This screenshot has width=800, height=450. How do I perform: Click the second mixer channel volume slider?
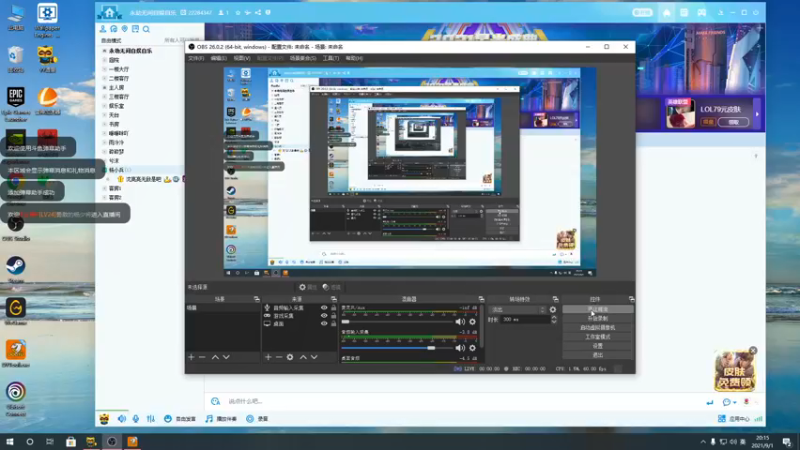pos(397,348)
